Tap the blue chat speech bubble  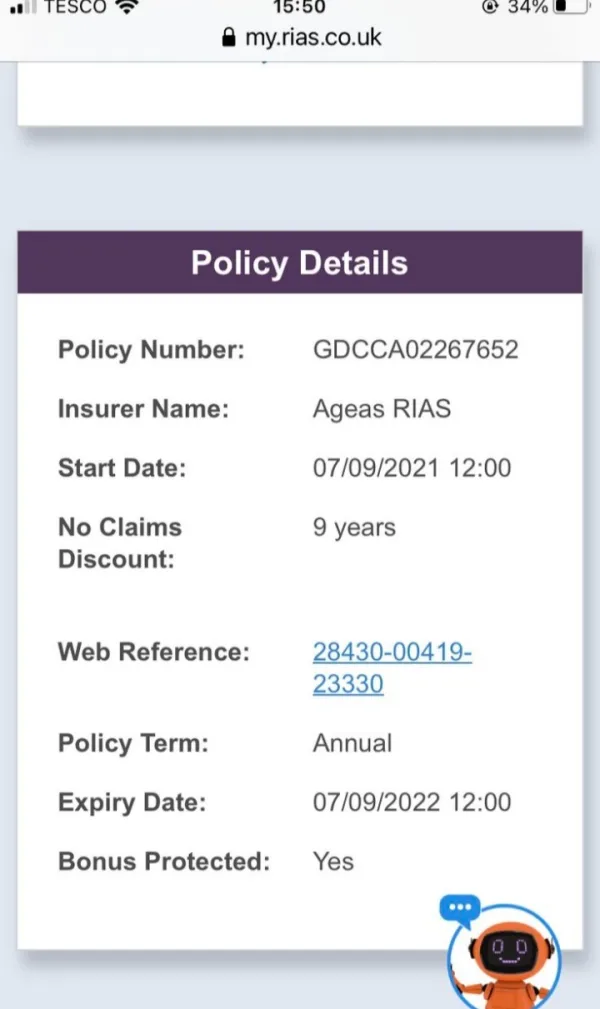pos(459,908)
